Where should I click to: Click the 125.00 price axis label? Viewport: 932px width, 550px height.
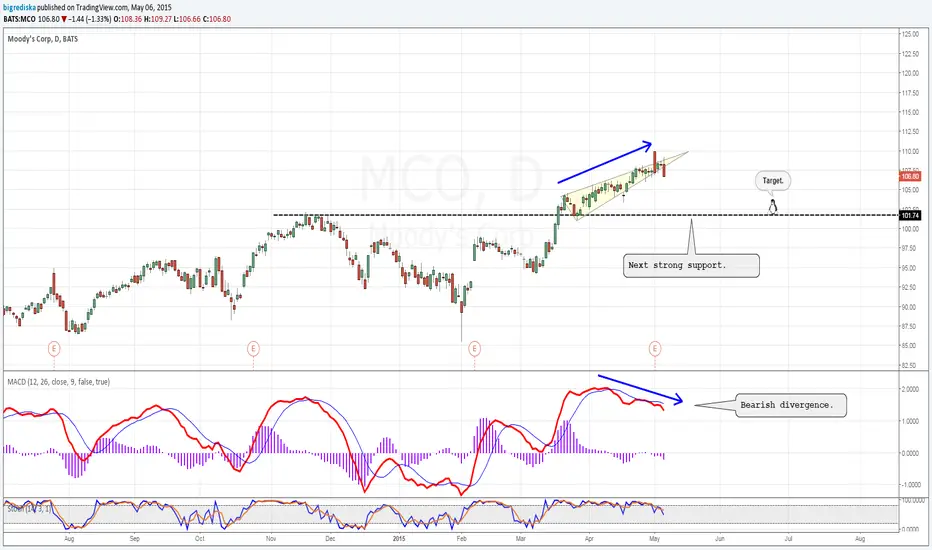[x=911, y=34]
